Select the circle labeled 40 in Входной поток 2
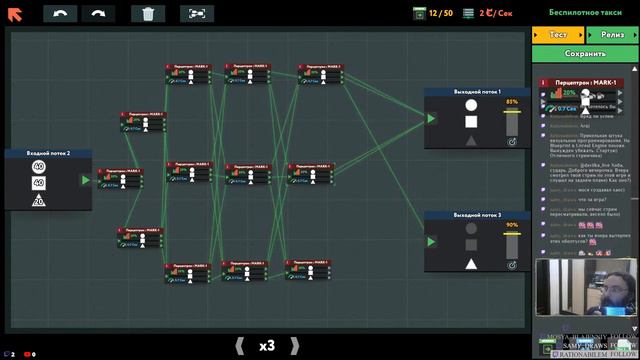The width and height of the screenshot is (640, 360). pos(39,167)
